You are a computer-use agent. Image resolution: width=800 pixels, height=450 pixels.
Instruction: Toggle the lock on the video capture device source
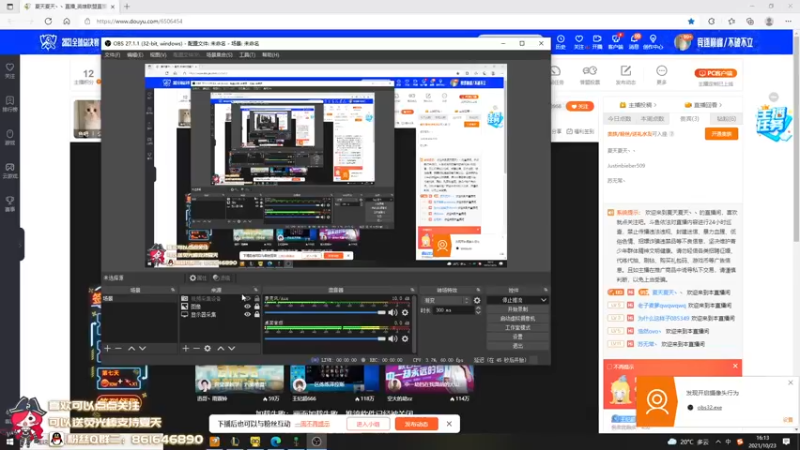coord(257,298)
